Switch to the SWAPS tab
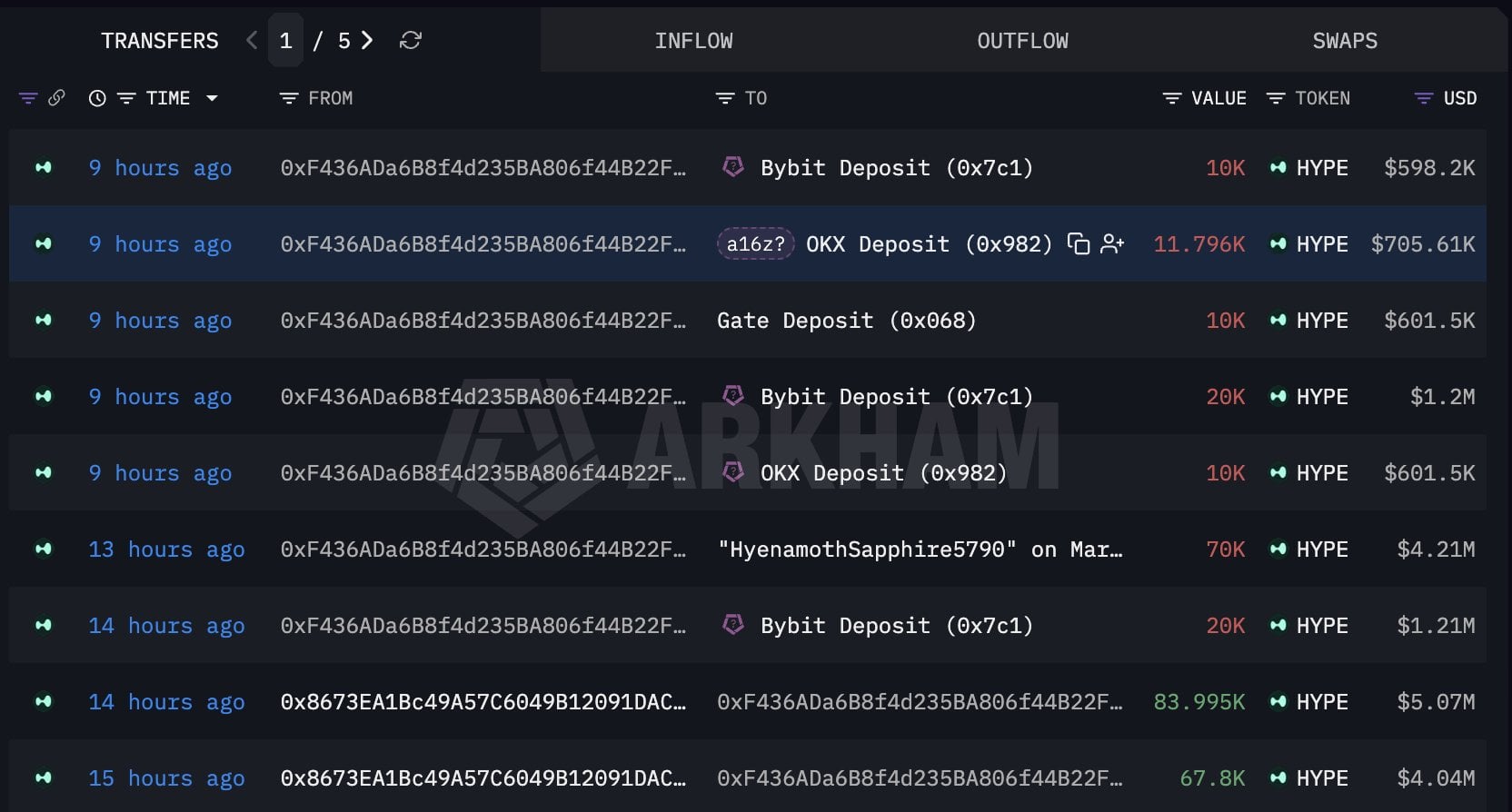The height and width of the screenshot is (812, 1512). [1345, 41]
